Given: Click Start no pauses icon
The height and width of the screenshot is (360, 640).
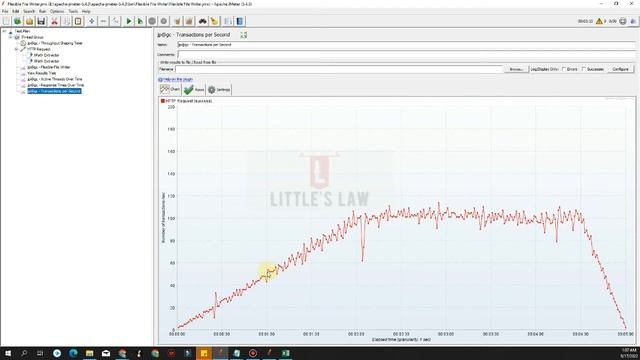Looking at the screenshot, I should tap(140, 21).
